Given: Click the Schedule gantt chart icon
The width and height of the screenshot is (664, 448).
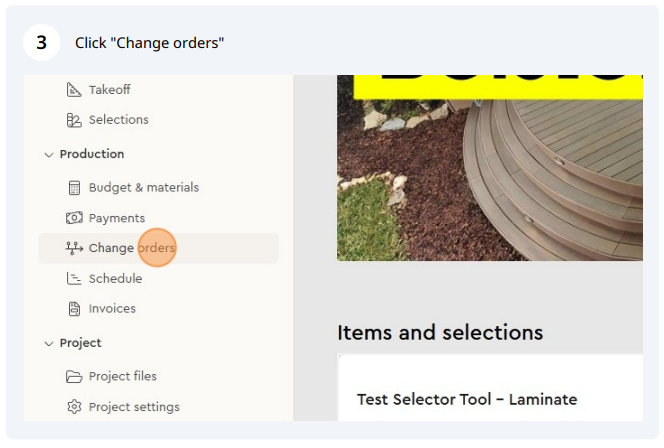Looking at the screenshot, I should tap(74, 279).
